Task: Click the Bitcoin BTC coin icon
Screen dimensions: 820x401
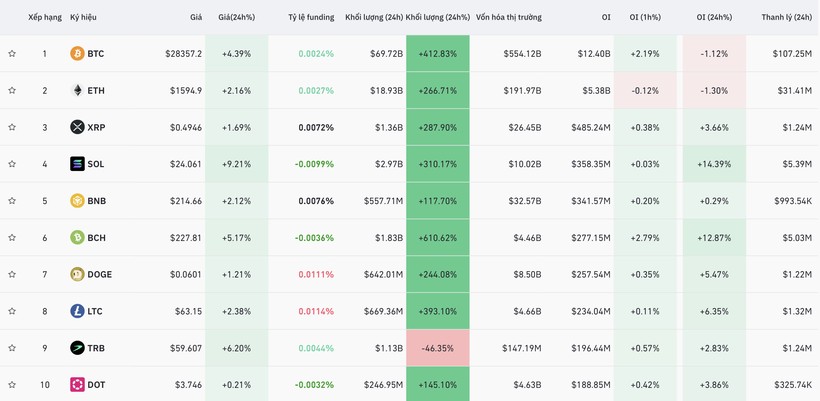Action: click(77, 54)
